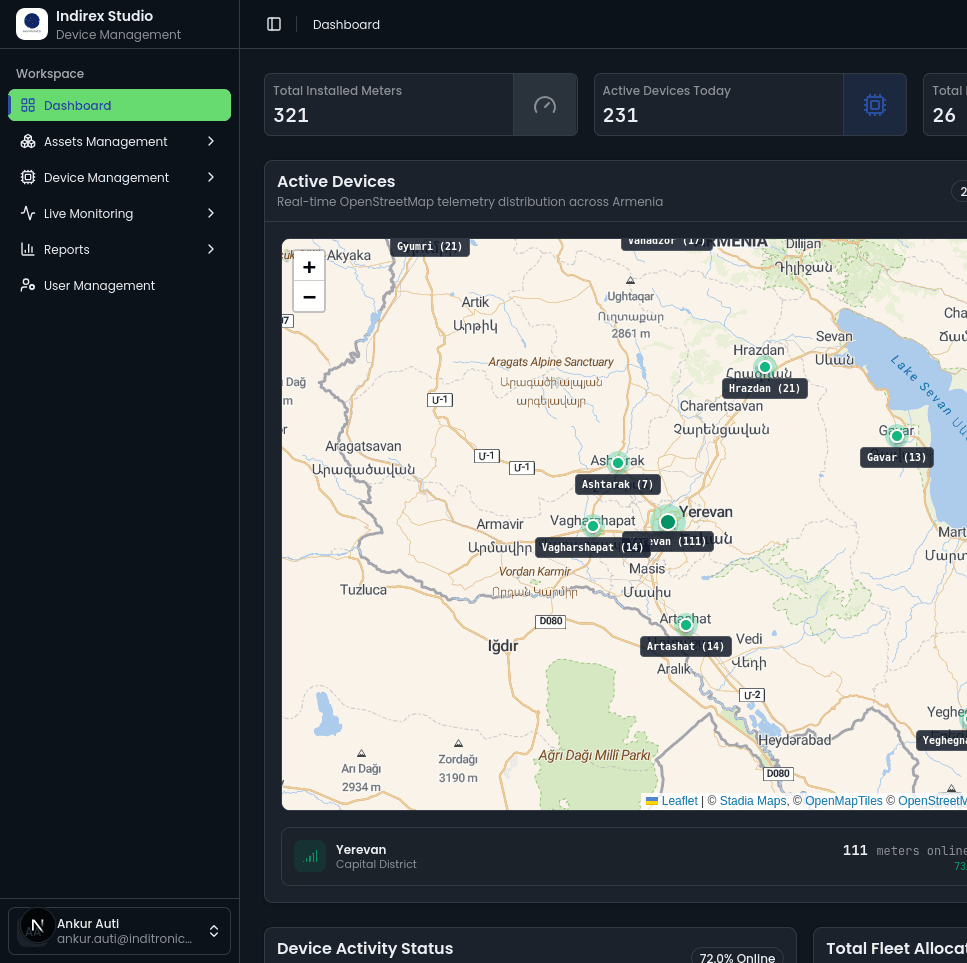Open the Dashboard menu item
Screen dimensions: 967x963
coord(120,105)
